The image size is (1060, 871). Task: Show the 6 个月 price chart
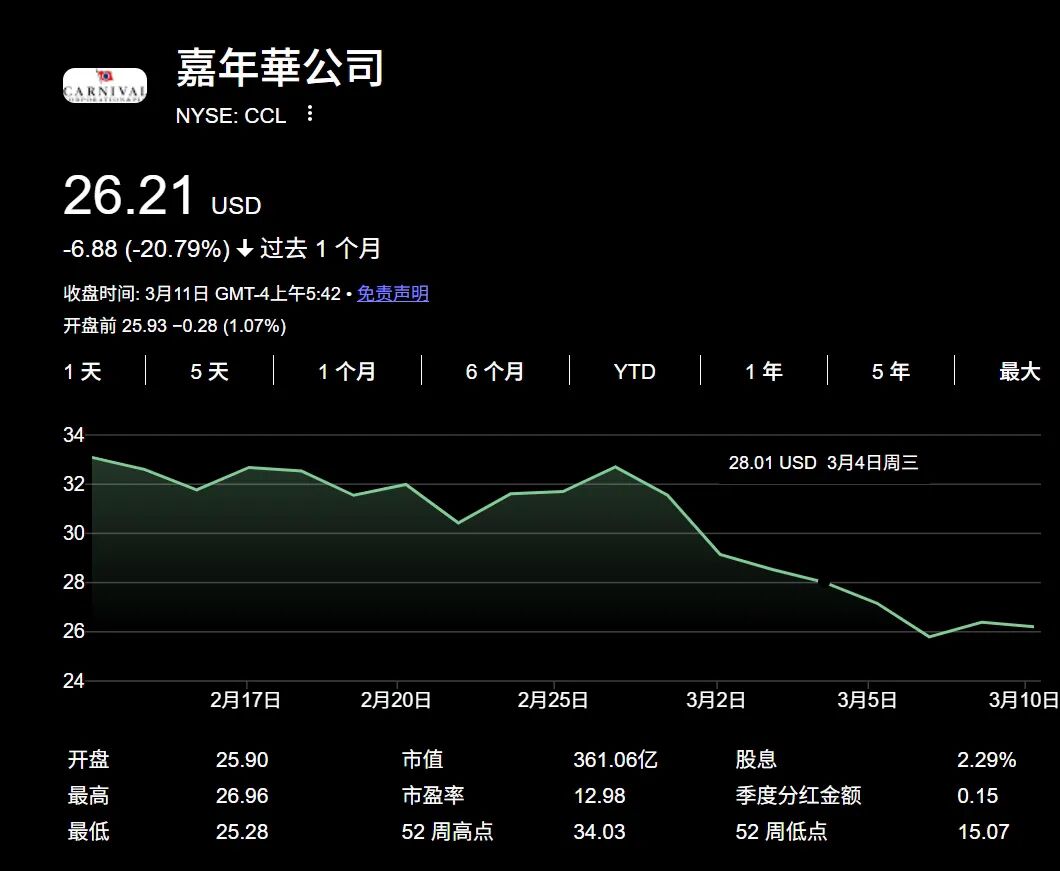coord(494,372)
